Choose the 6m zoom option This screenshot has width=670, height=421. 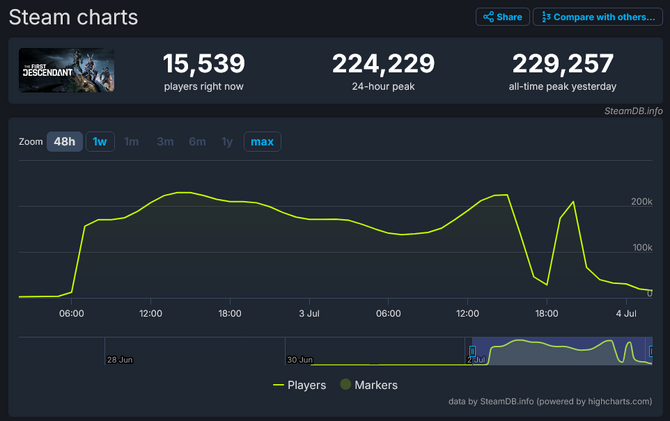pos(198,142)
